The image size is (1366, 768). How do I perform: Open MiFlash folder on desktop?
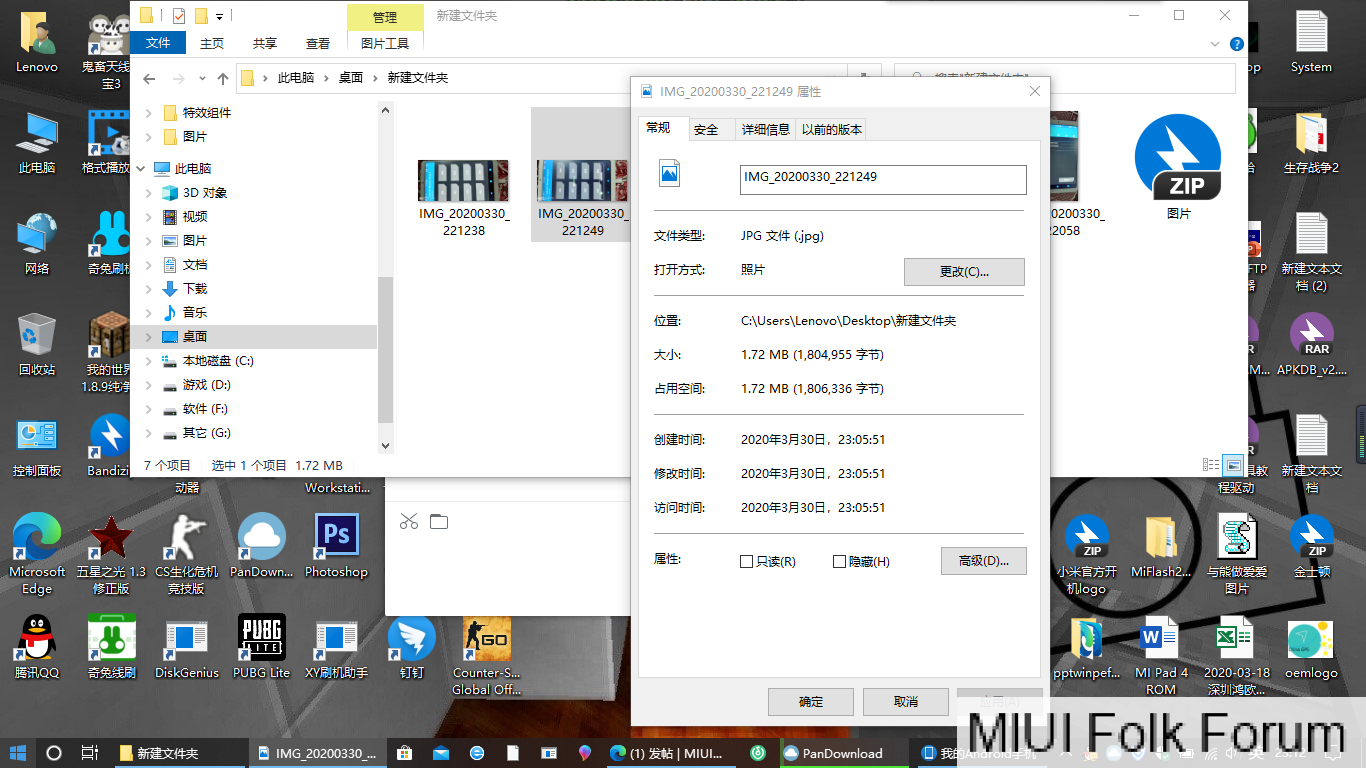(x=1161, y=546)
